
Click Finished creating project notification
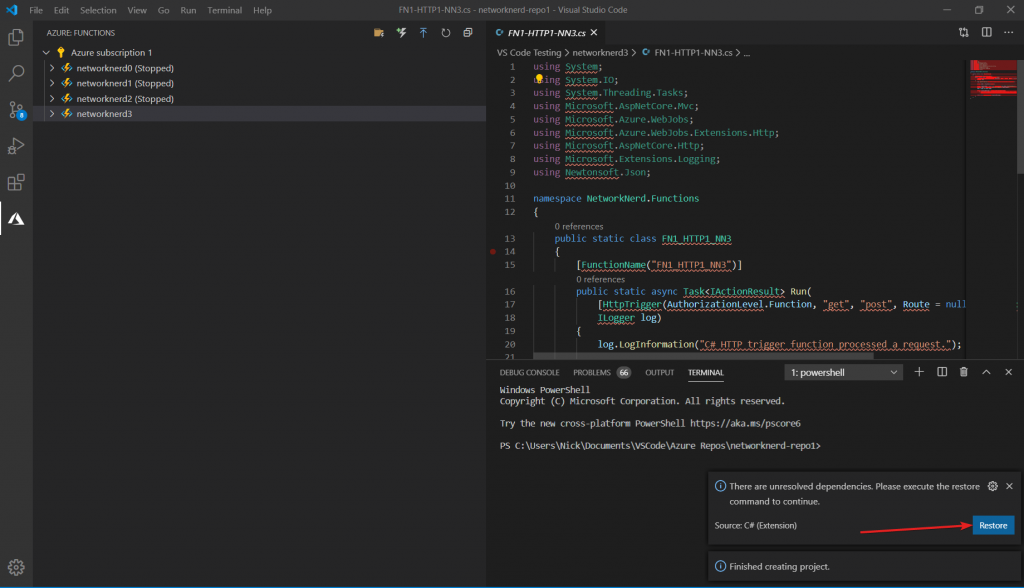[x=865, y=566]
